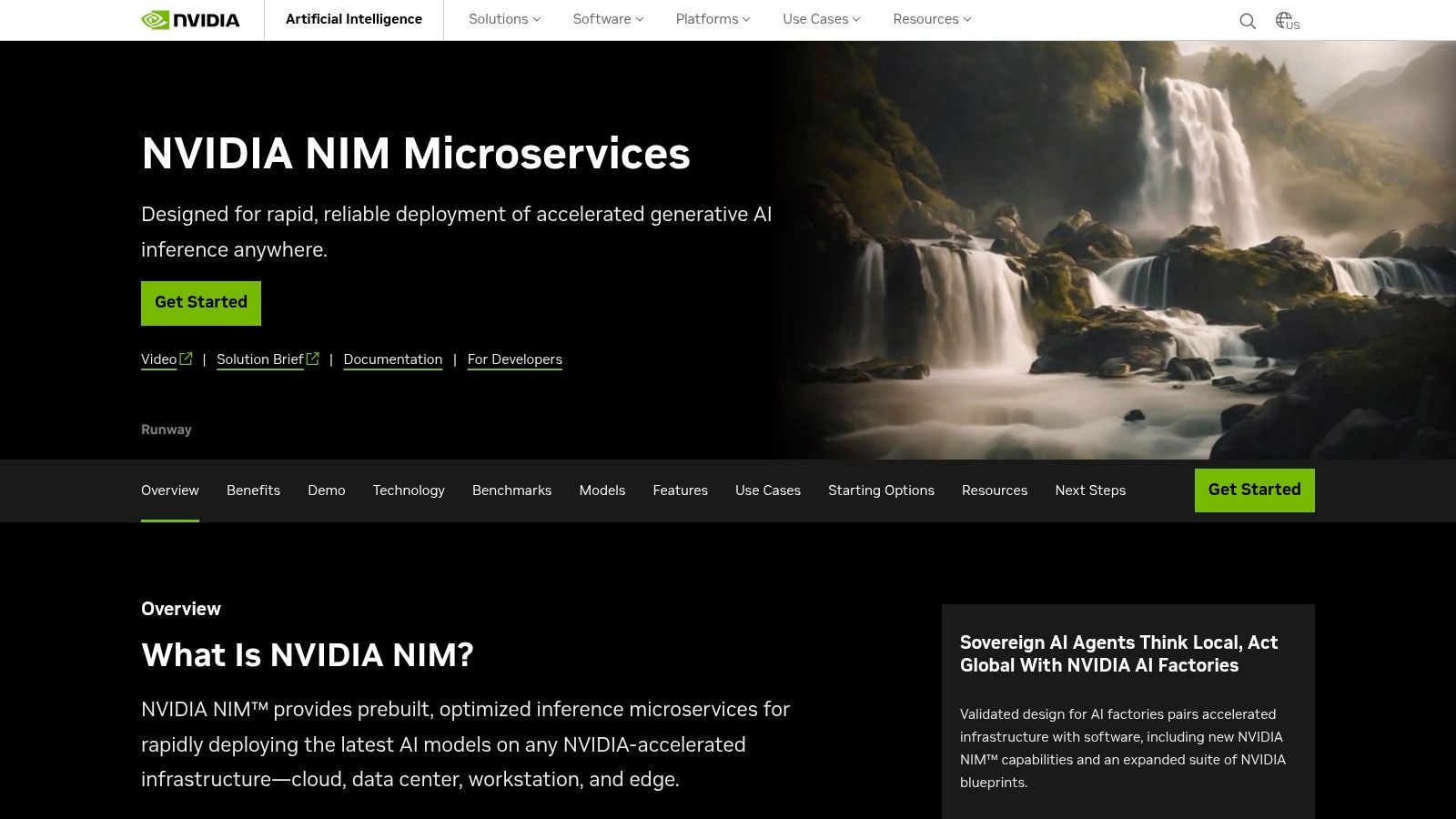This screenshot has width=1456, height=819.
Task: Open the Documentation link
Action: (393, 359)
